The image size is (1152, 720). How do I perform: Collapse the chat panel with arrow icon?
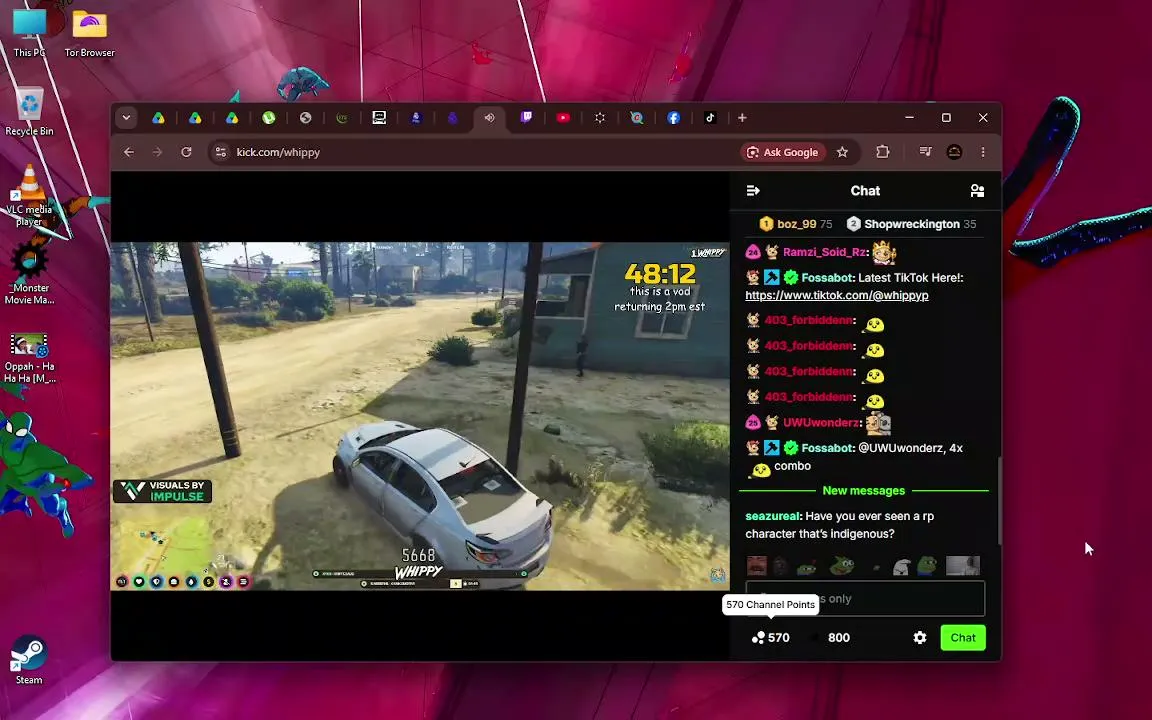(753, 191)
